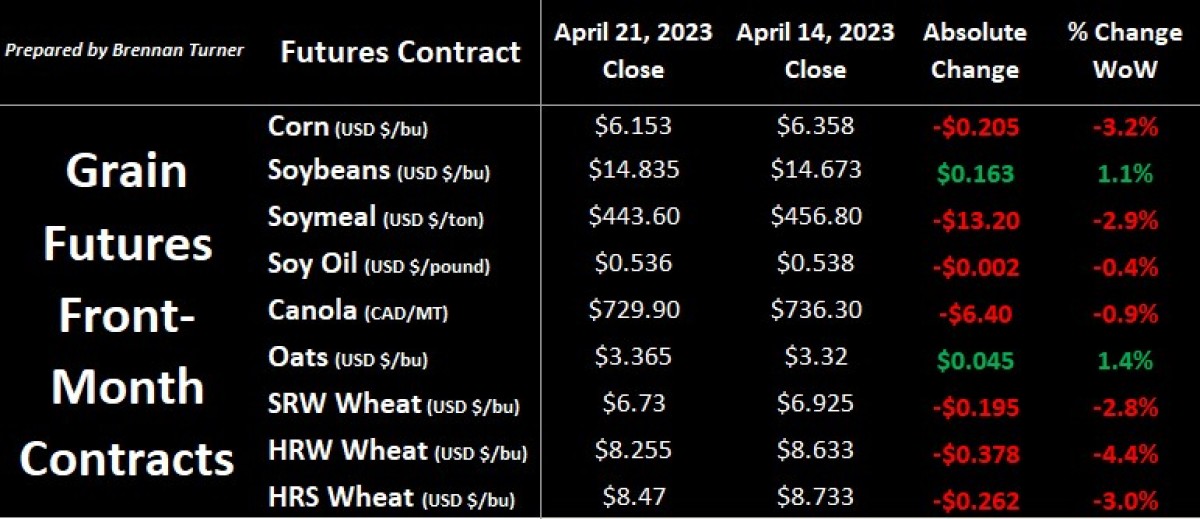This screenshot has height=519, width=1200.
Task: Click the Corn -3.2% change value
Action: pyautogui.click(x=1124, y=127)
